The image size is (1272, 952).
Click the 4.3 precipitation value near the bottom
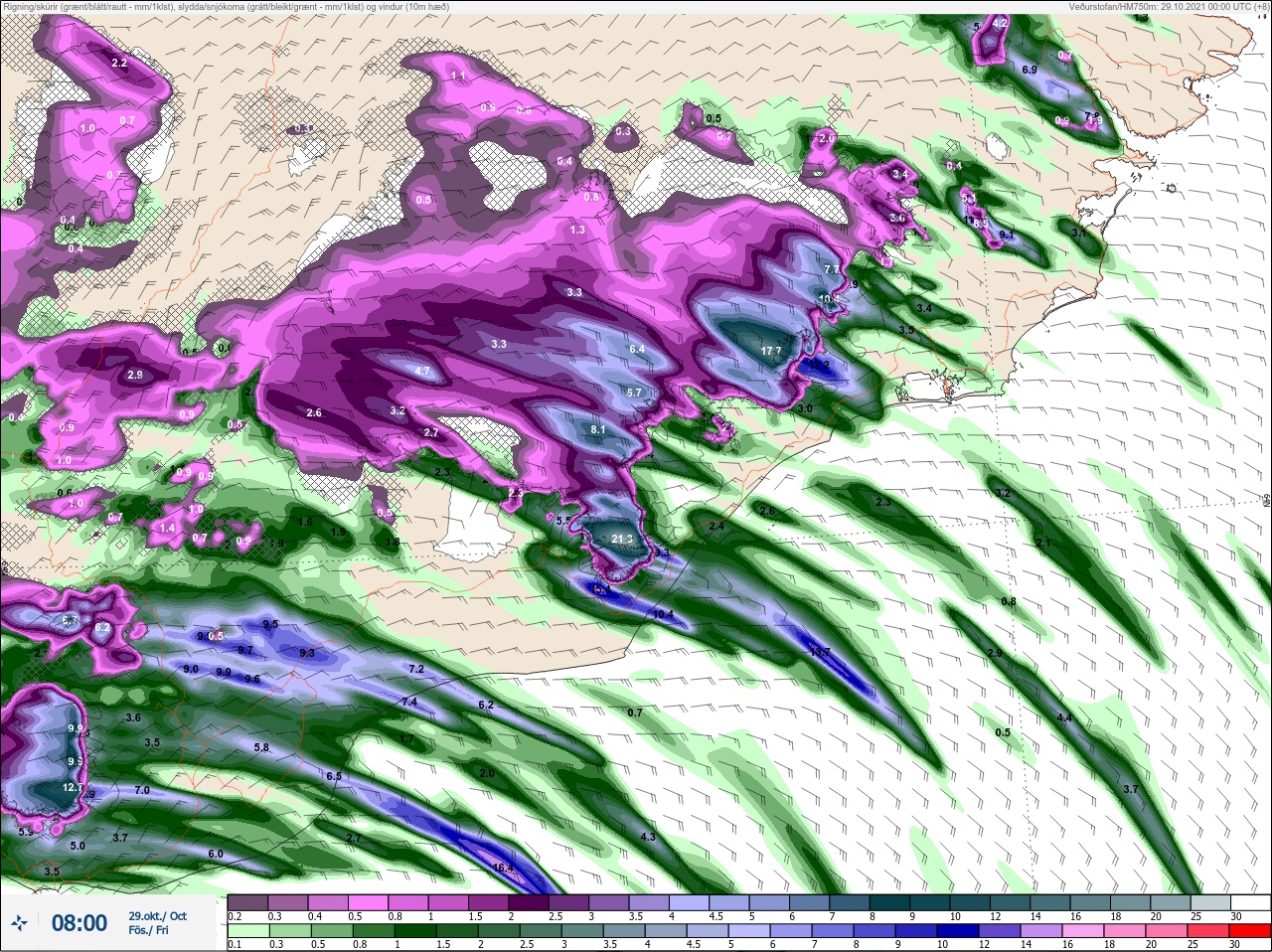[648, 837]
